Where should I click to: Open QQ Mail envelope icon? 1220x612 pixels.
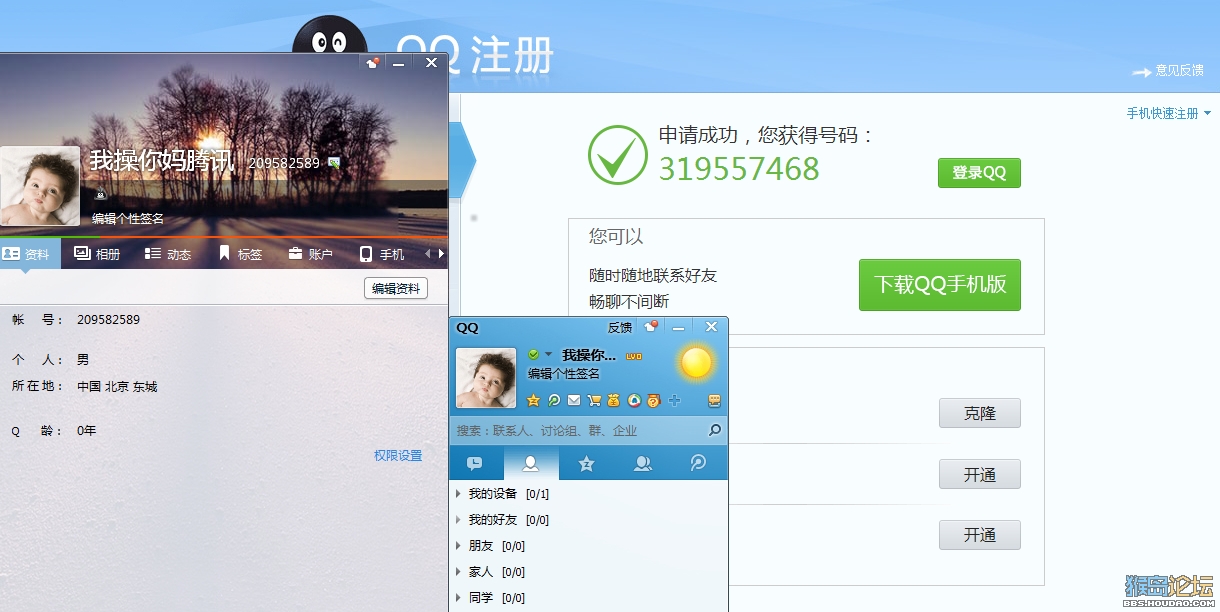coord(574,400)
